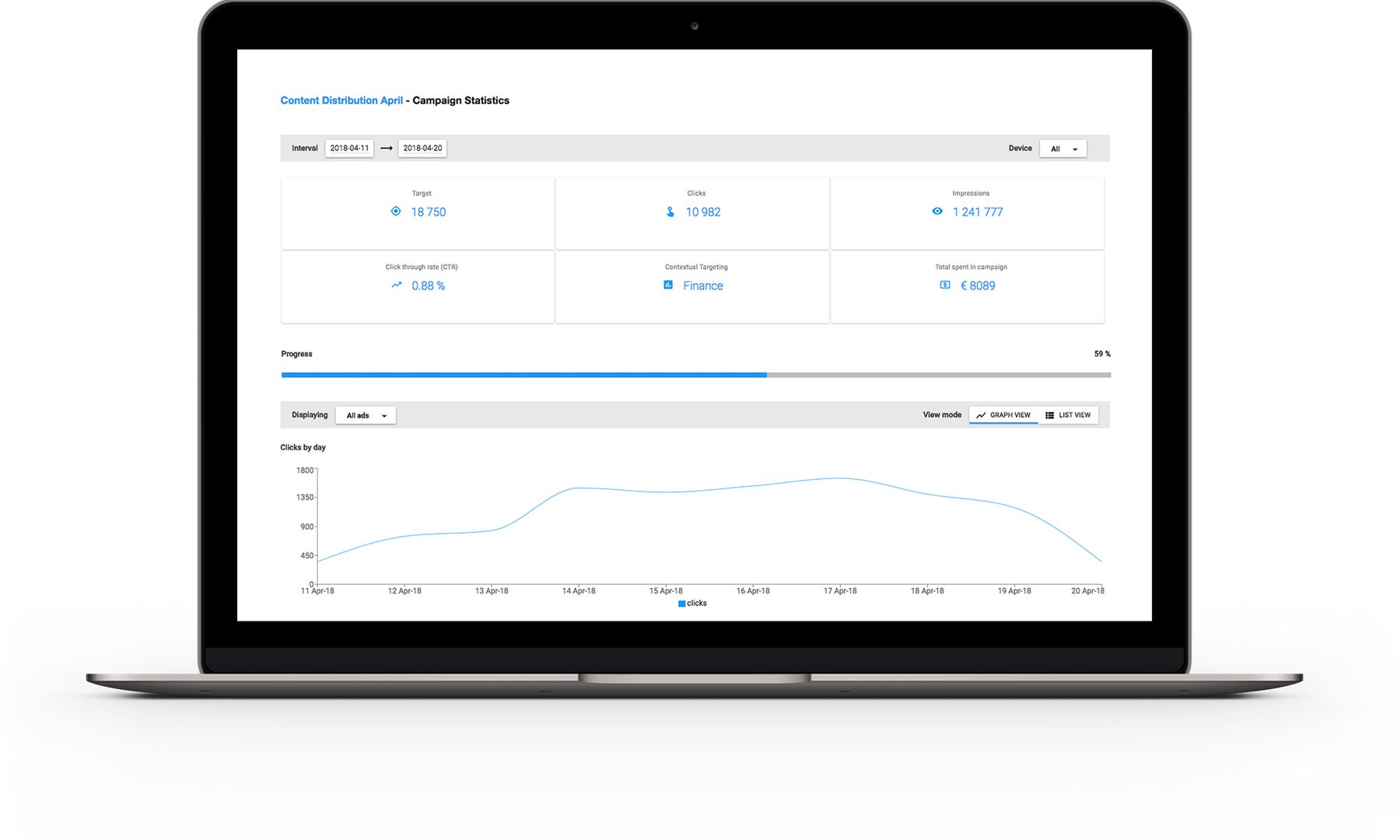Click the 12 Apr-18 axis label
Image resolution: width=1400 pixels, height=840 pixels.
pos(404,591)
